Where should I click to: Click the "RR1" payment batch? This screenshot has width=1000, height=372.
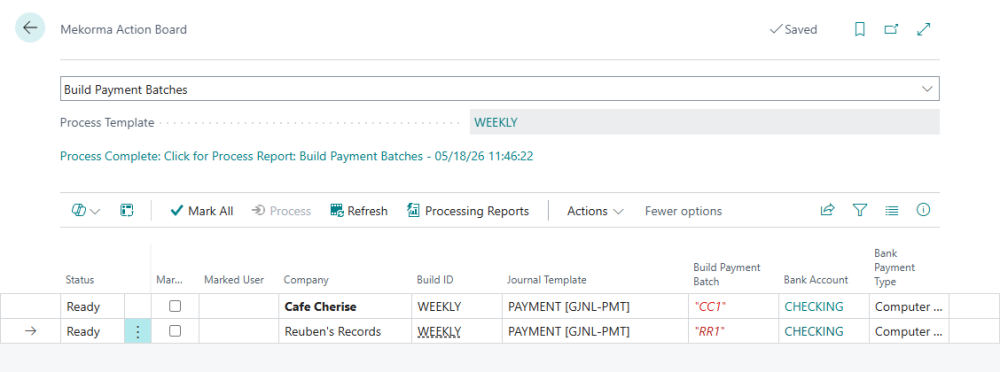point(711,332)
